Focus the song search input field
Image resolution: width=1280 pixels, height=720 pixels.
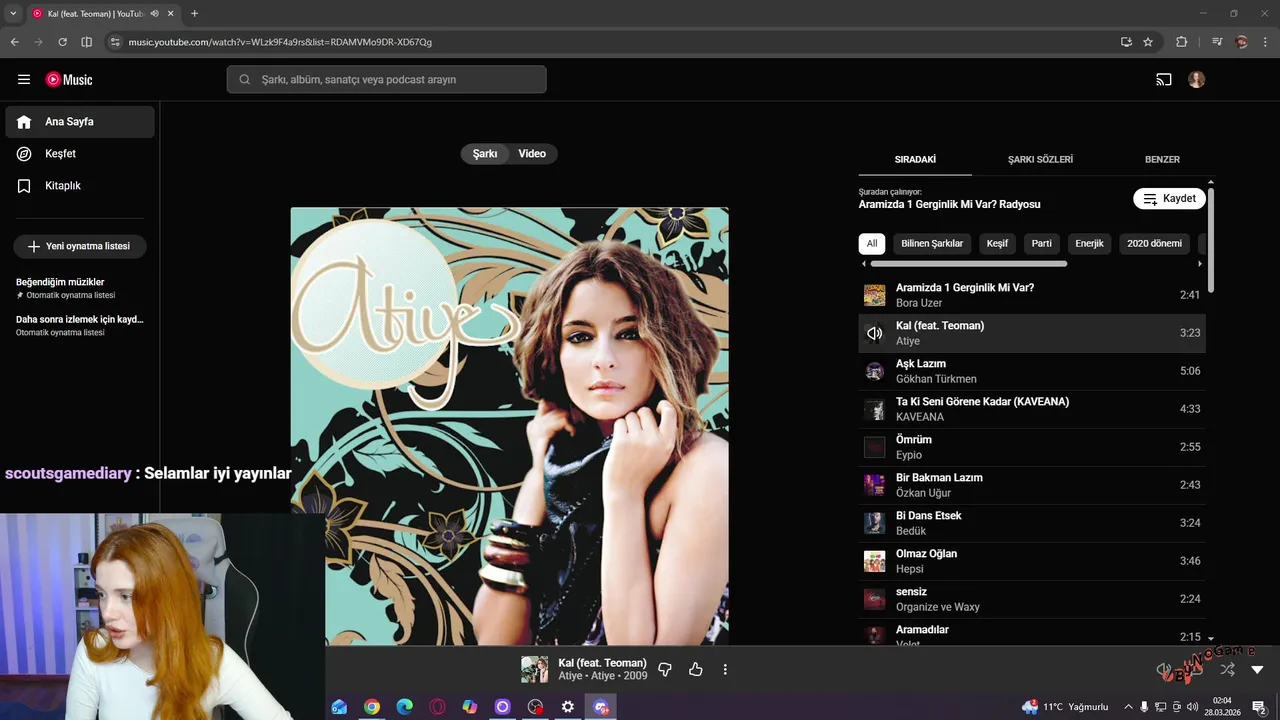pyautogui.click(x=386, y=80)
